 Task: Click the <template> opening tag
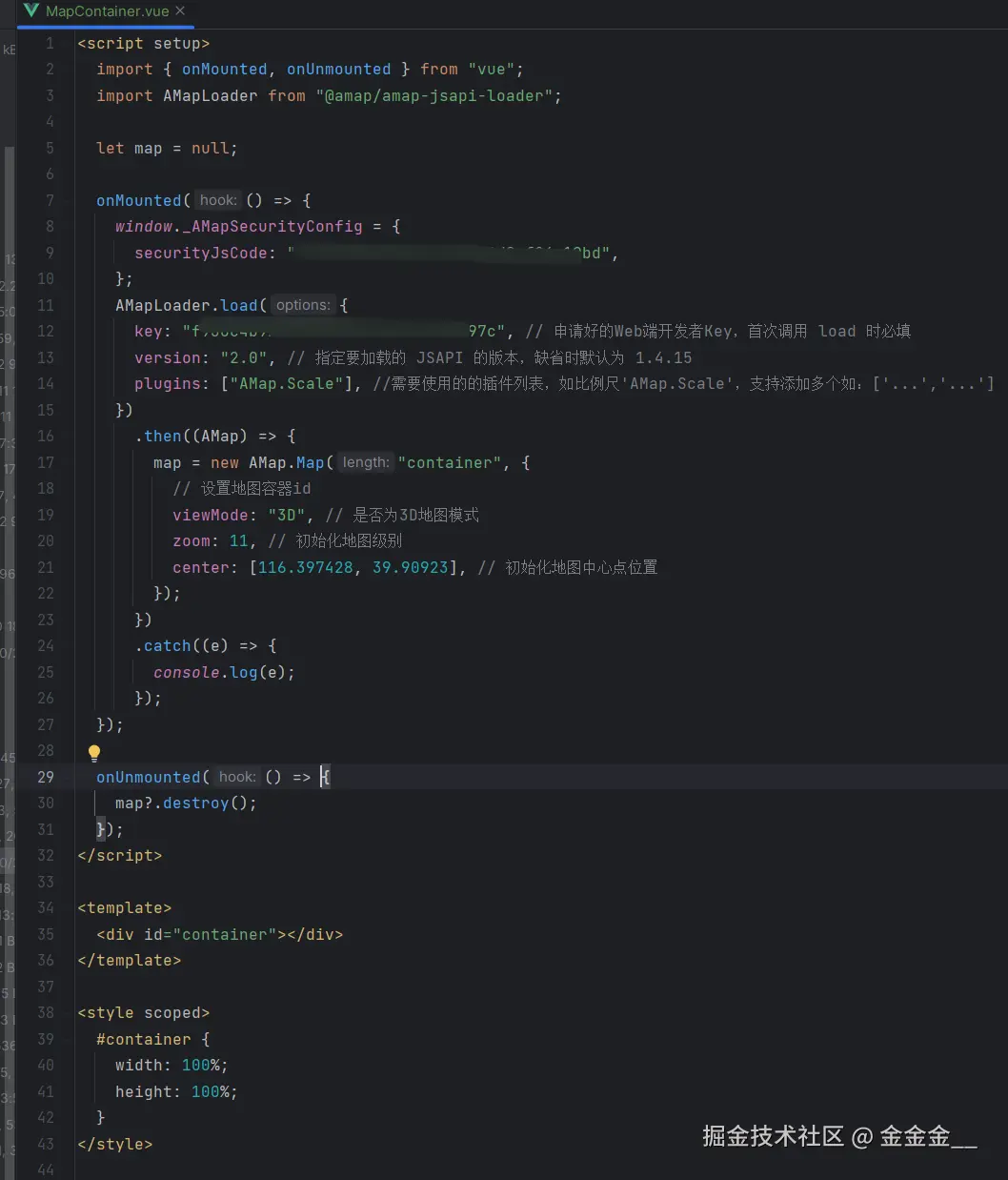pyautogui.click(x=125, y=907)
